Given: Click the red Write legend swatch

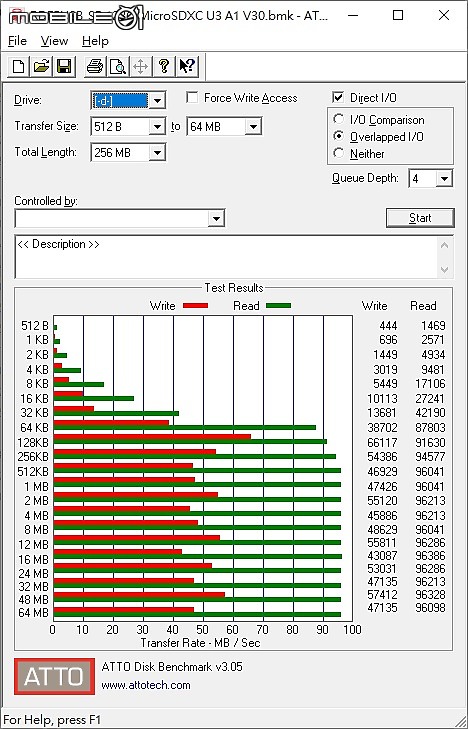Looking at the screenshot, I should pos(196,306).
